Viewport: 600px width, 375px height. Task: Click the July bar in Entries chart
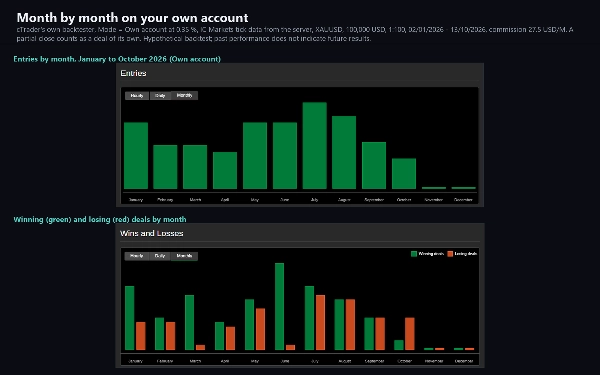tap(315, 145)
